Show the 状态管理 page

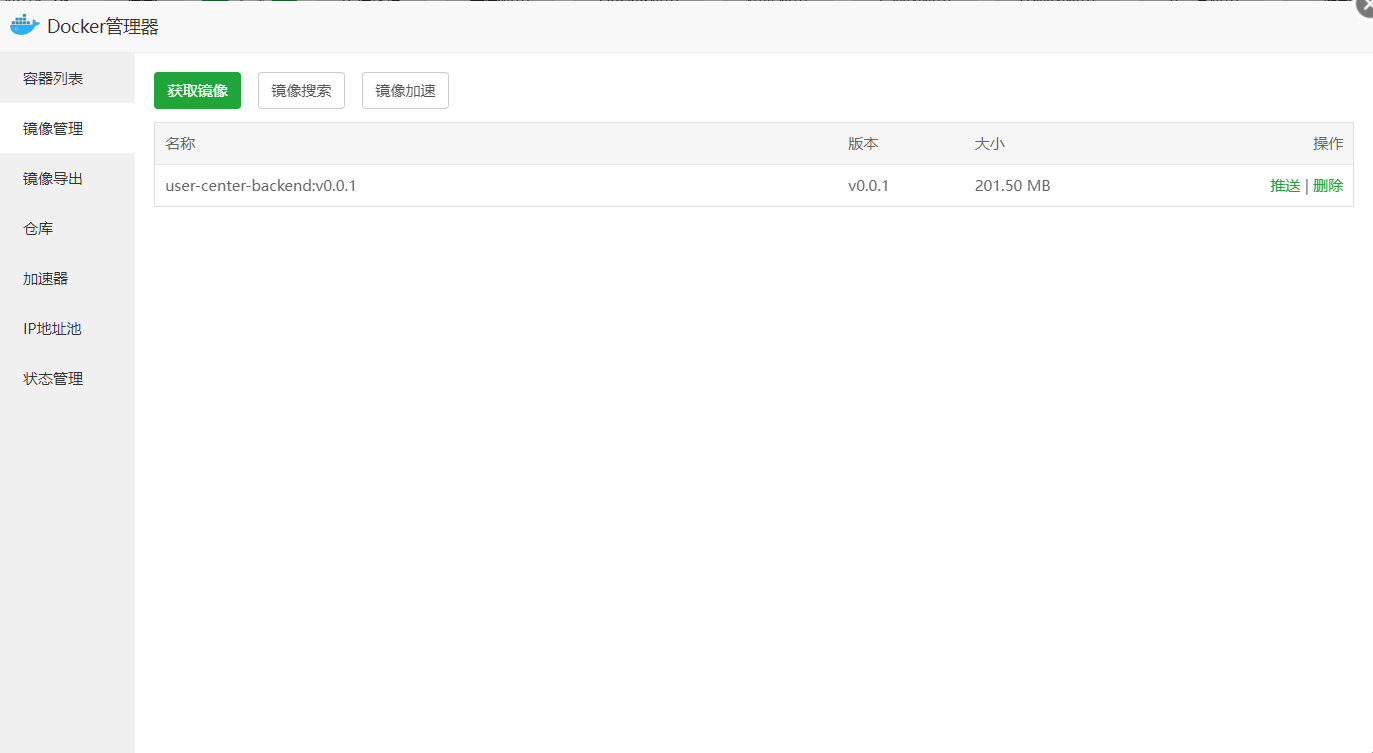67,378
